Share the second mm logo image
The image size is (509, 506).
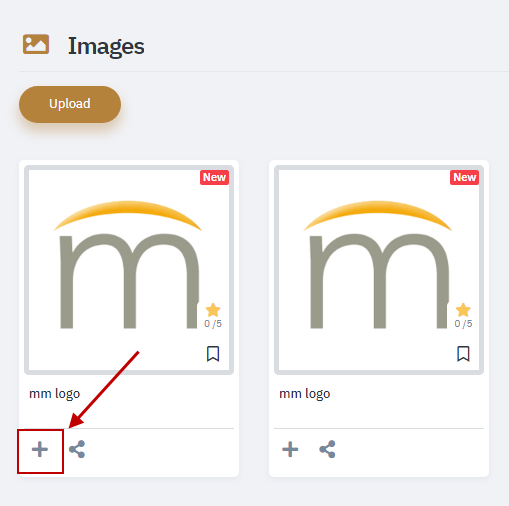click(x=327, y=449)
